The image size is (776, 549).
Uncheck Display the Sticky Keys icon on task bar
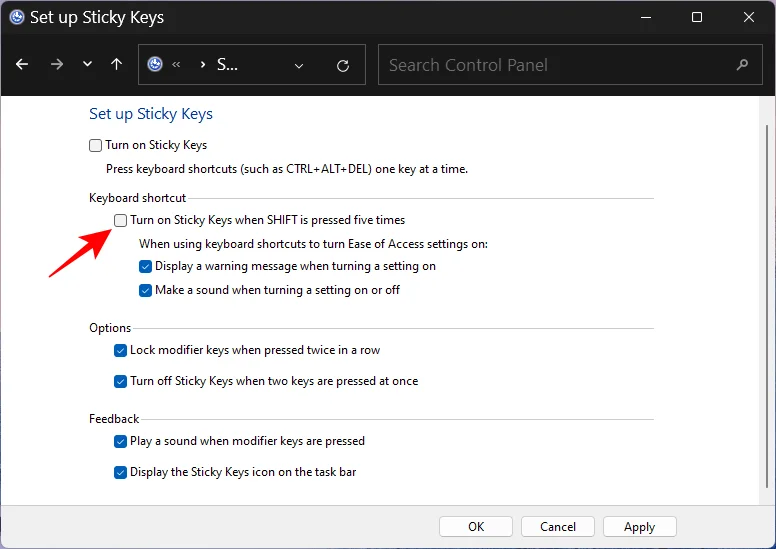(120, 473)
